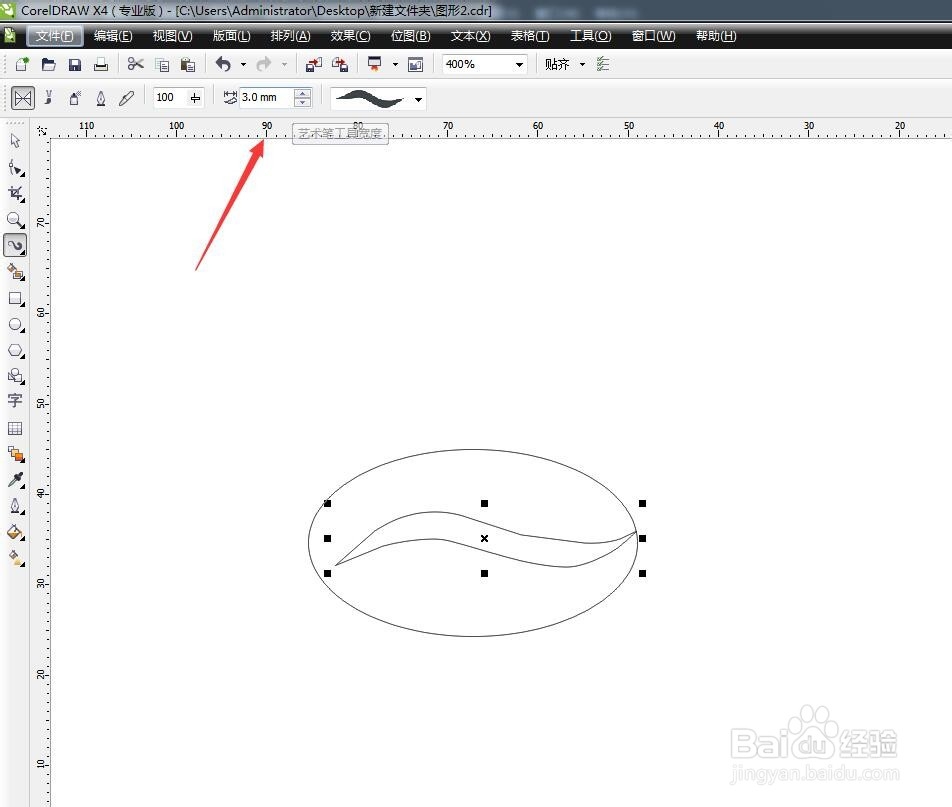The height and width of the screenshot is (807, 952).
Task: Open the undo history dropdown arrow
Action: point(243,64)
